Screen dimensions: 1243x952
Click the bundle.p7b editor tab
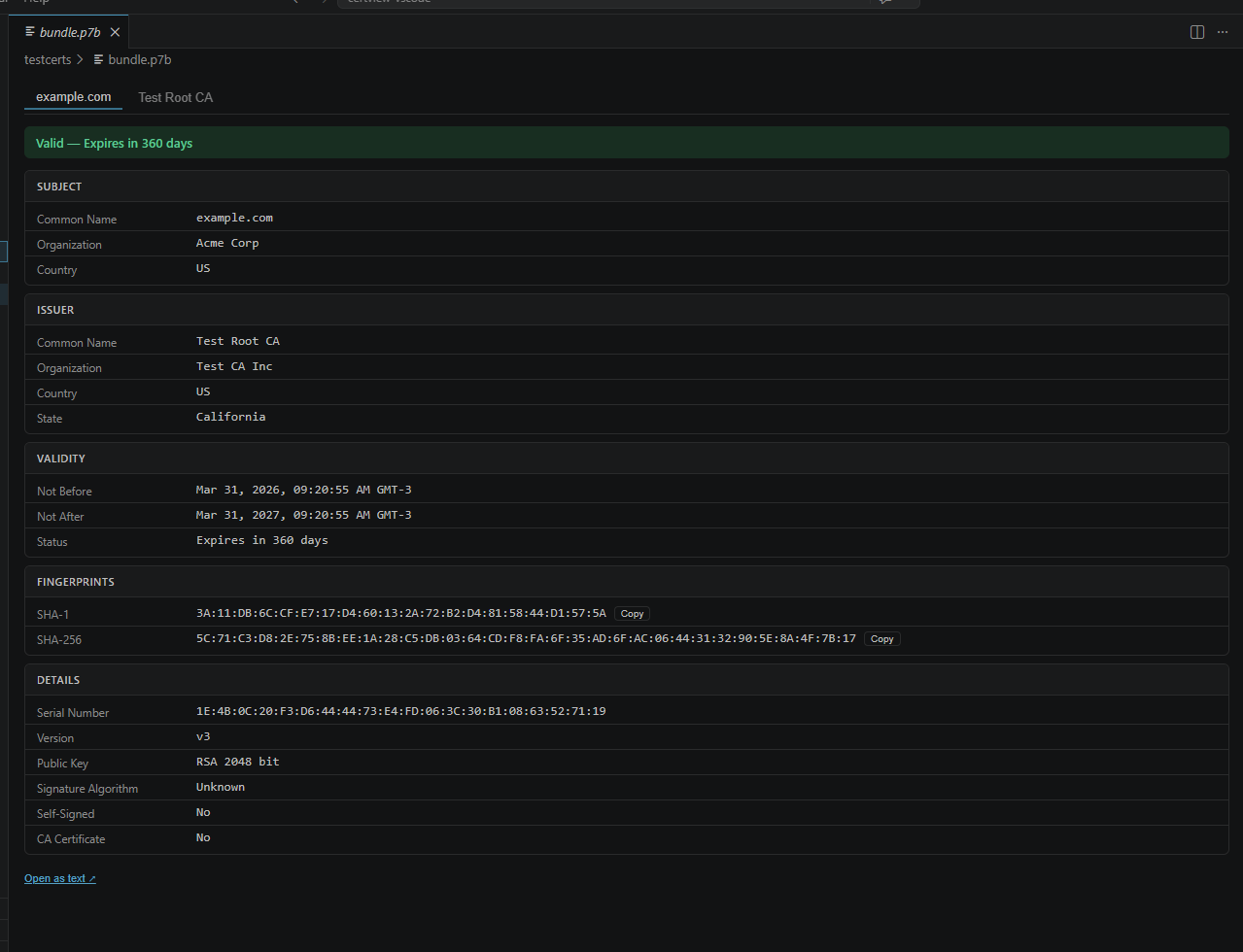coord(68,31)
